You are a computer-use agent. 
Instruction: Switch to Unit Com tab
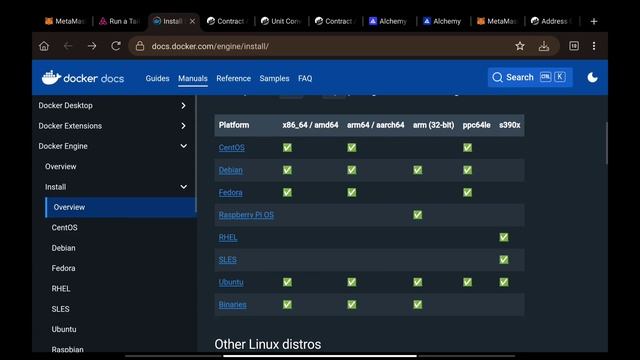[x=281, y=21]
